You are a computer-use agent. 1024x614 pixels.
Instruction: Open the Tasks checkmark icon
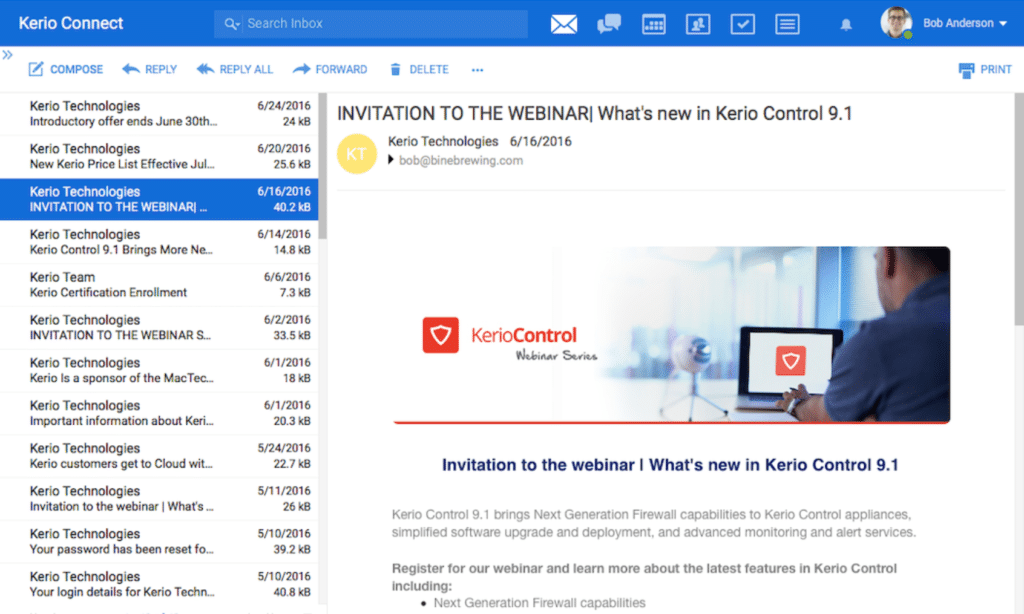pyautogui.click(x=743, y=24)
